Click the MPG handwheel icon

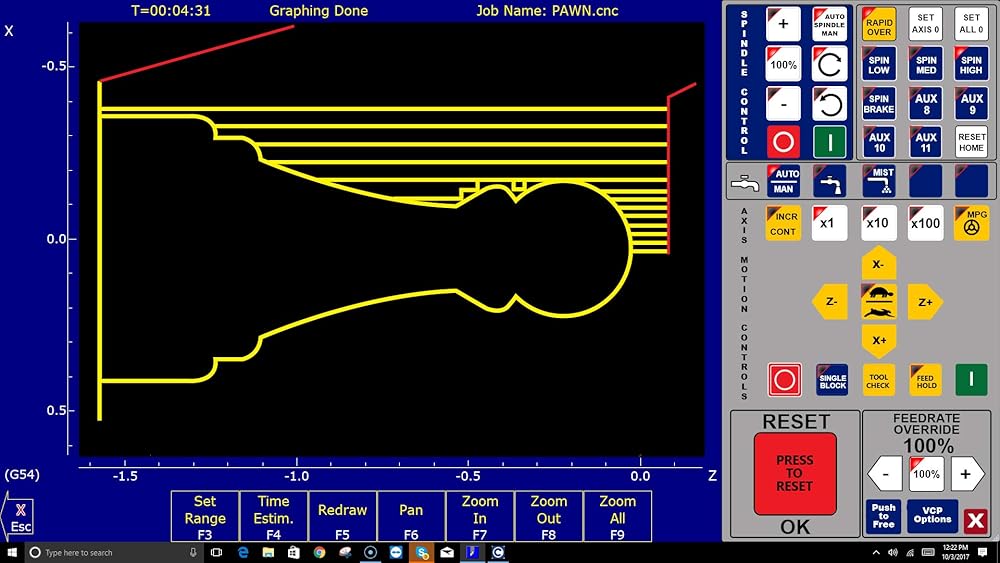tap(971, 223)
